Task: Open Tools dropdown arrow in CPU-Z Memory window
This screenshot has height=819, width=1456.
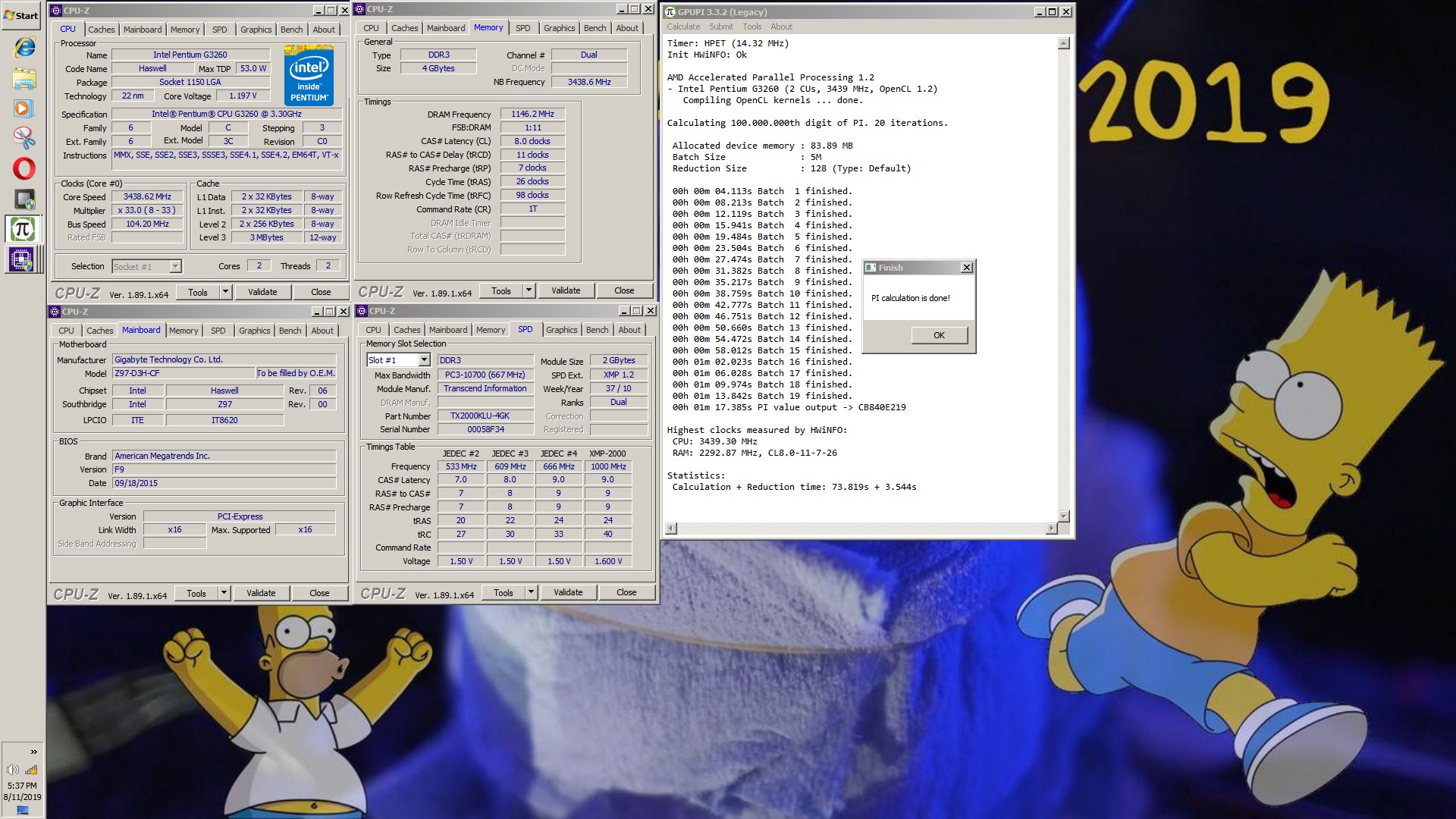Action: [529, 290]
